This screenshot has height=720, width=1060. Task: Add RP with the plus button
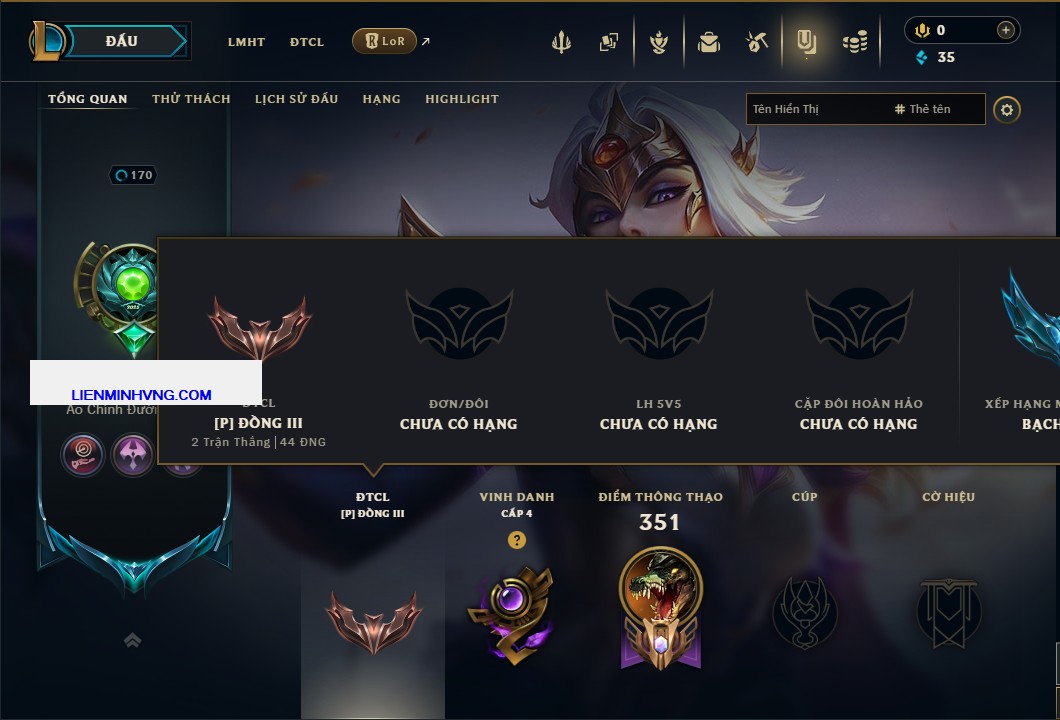click(1005, 30)
